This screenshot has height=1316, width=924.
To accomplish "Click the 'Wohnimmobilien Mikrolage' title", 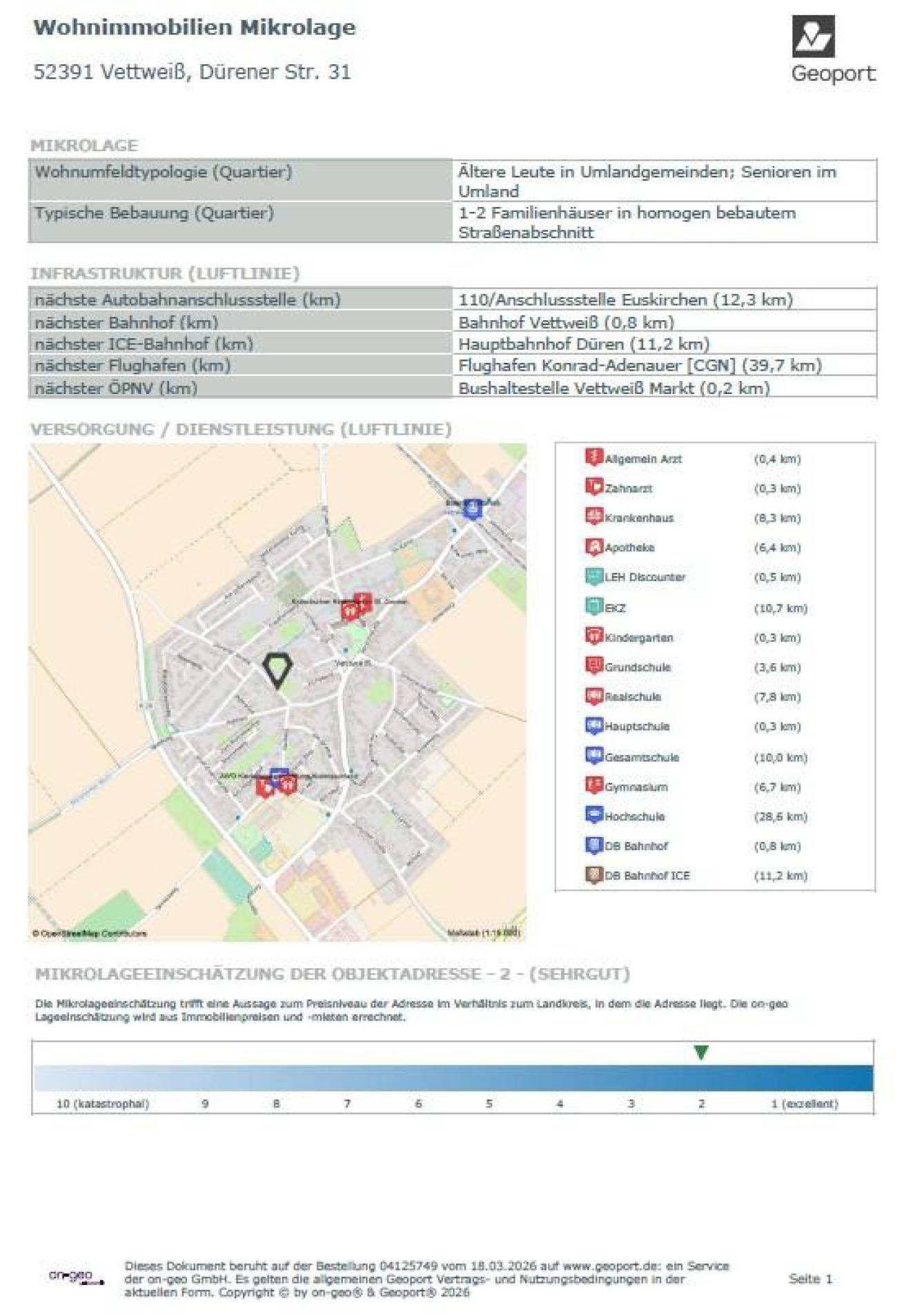I will pyautogui.click(x=195, y=27).
